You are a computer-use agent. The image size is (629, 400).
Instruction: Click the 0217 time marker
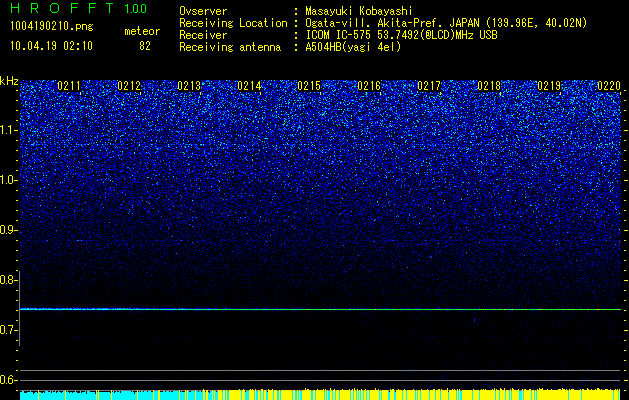coord(429,86)
